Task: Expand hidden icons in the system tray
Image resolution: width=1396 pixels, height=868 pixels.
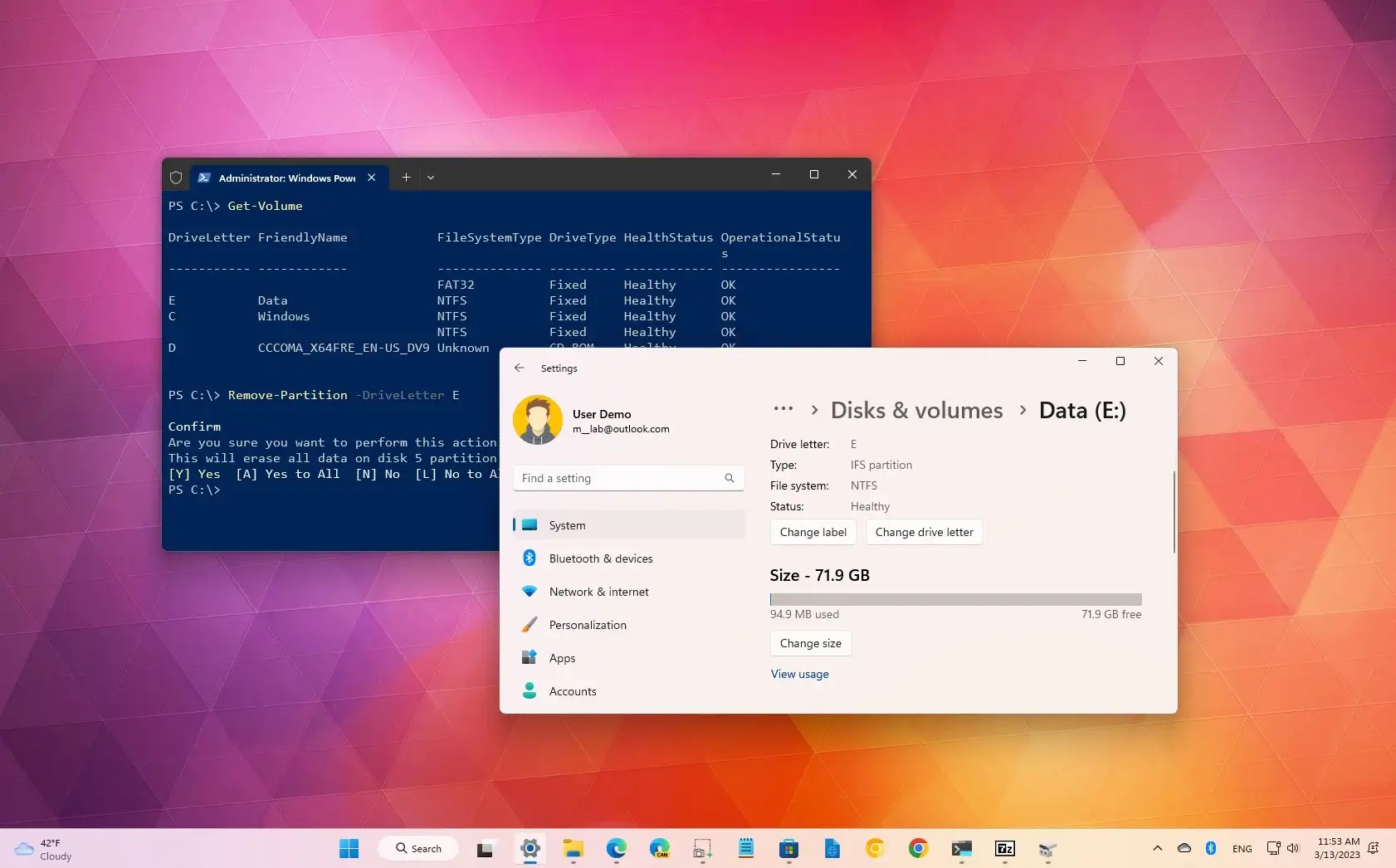Action: 1158,848
